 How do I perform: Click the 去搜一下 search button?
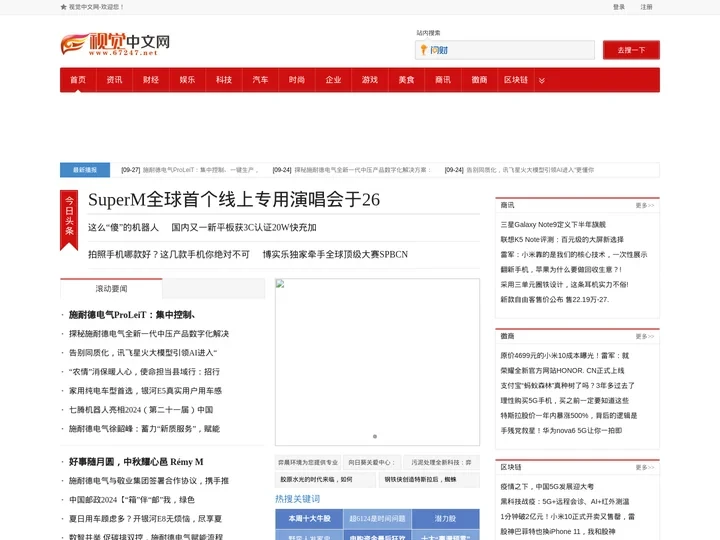[x=631, y=50]
